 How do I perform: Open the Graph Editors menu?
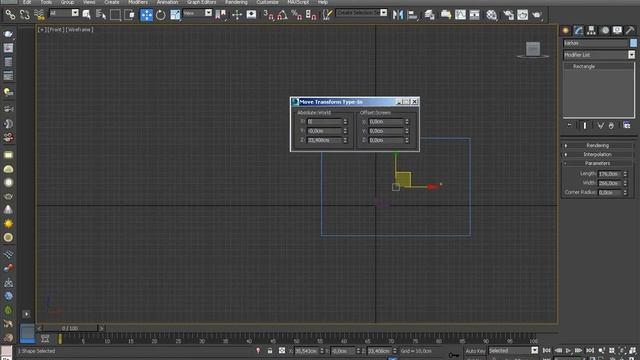pos(202,2)
